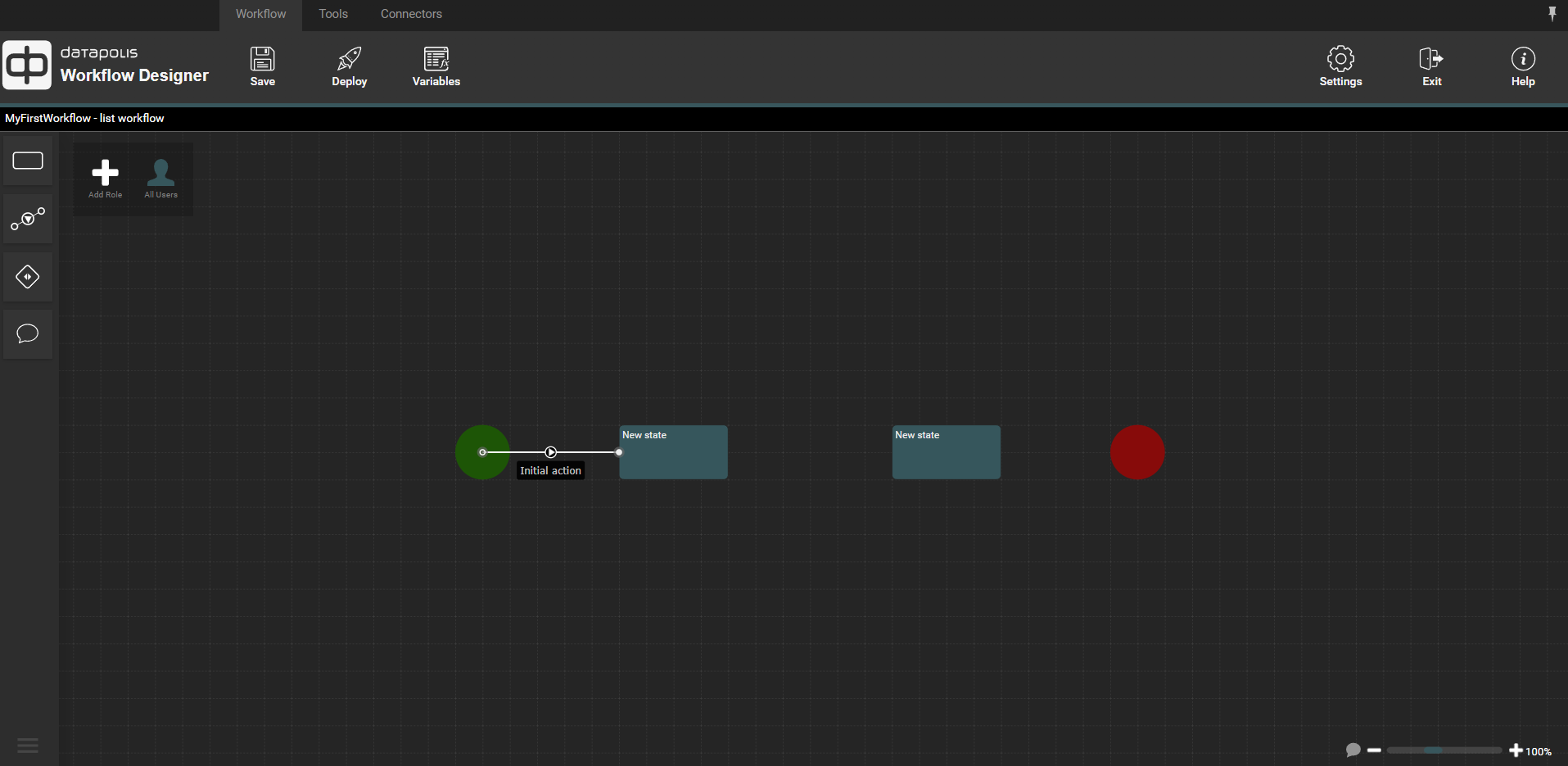Open the Workflow tab
Viewport: 1568px width, 766px height.
coord(260,14)
